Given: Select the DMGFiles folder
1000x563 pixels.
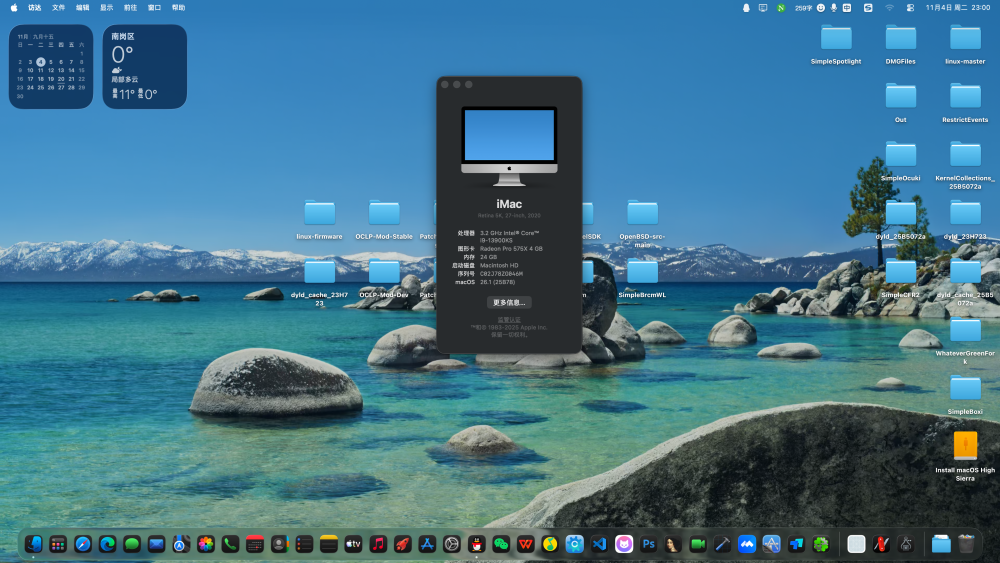Looking at the screenshot, I should coord(901,44).
